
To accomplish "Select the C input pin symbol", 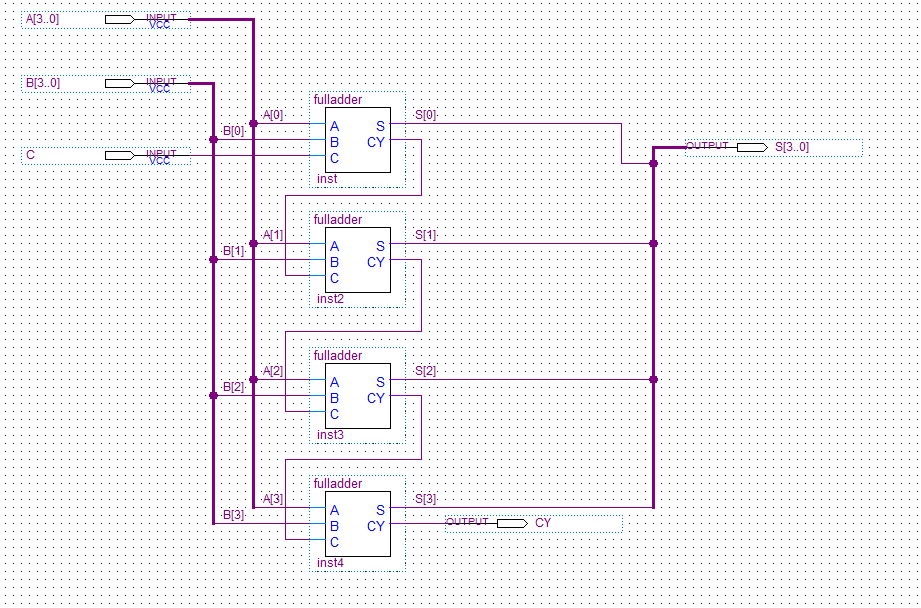I will click(x=106, y=156).
